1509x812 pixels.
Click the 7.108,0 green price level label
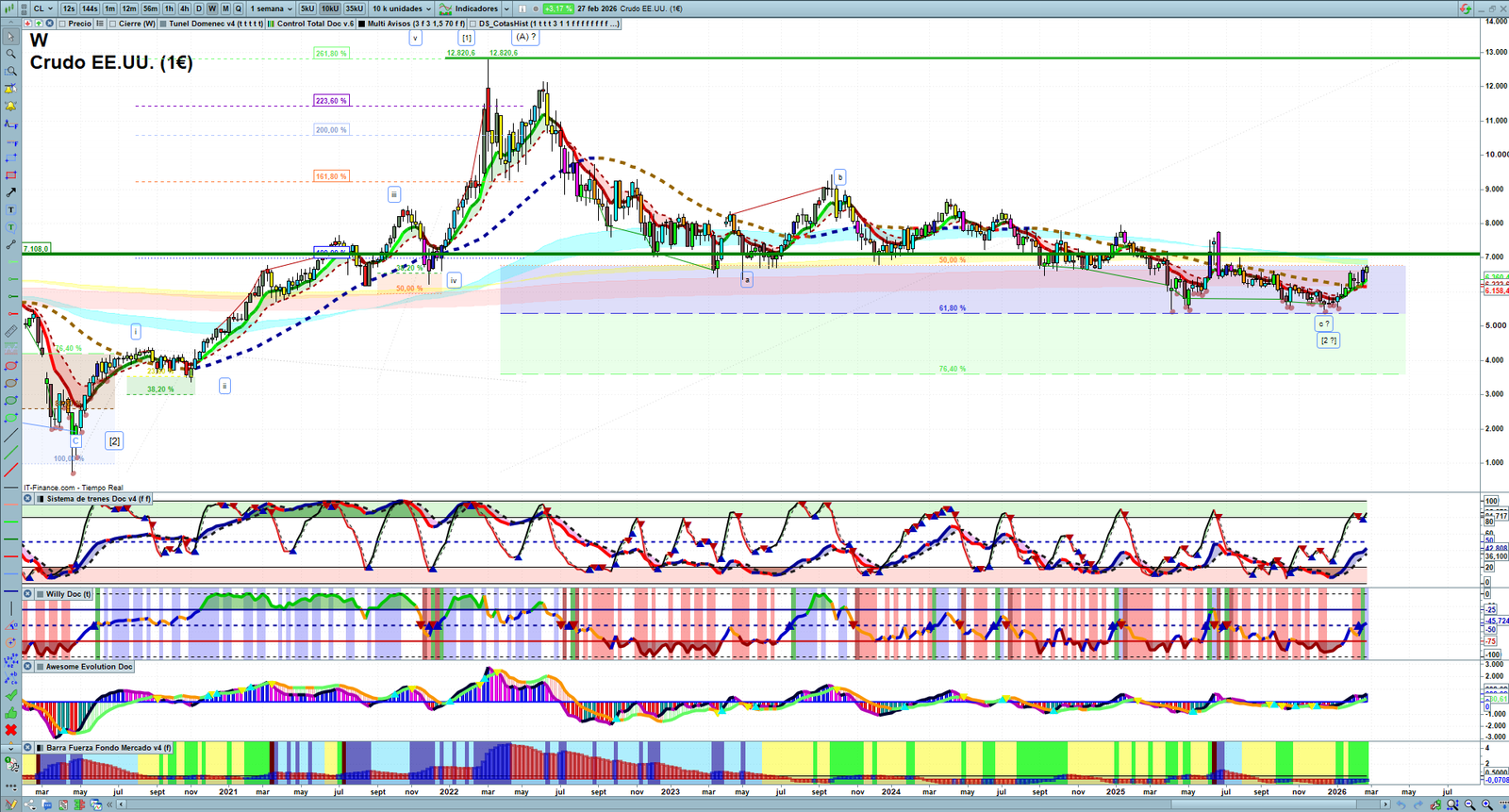pyautogui.click(x=36, y=249)
